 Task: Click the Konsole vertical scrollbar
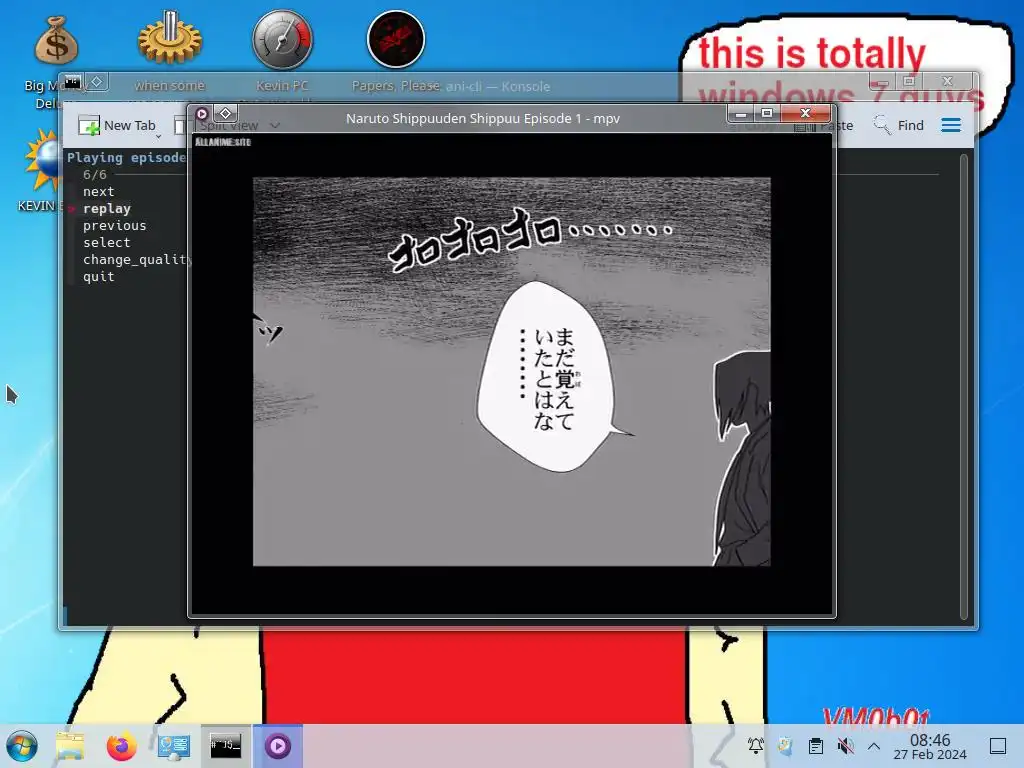click(964, 387)
